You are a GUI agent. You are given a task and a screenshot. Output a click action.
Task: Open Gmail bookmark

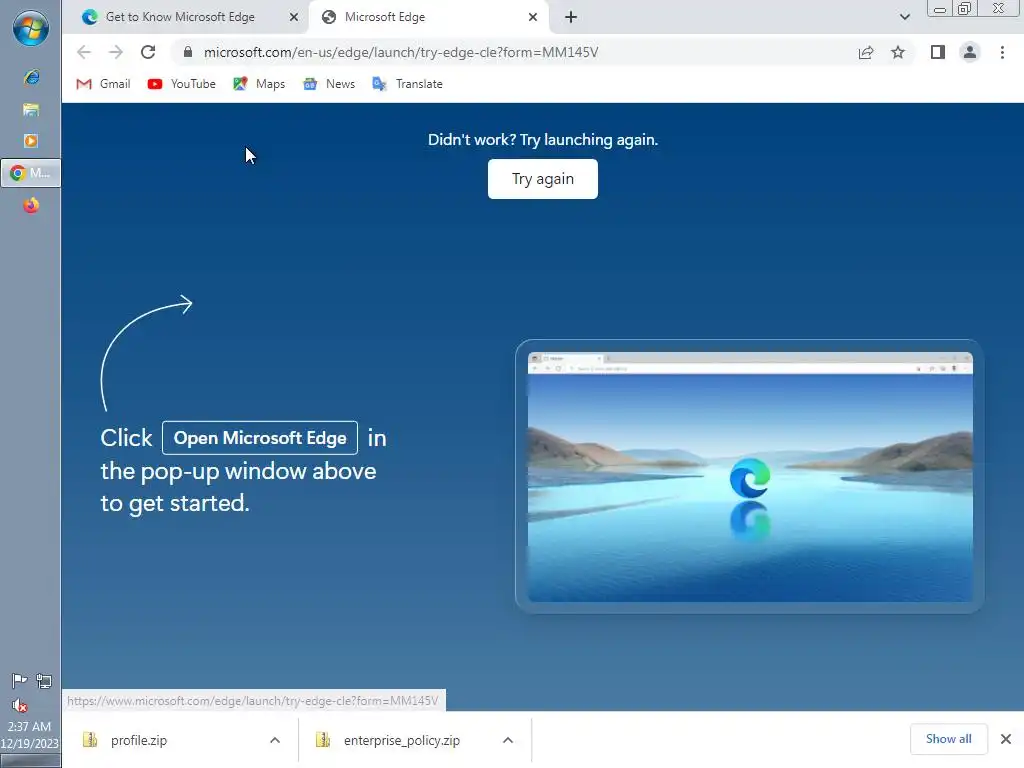tap(104, 84)
